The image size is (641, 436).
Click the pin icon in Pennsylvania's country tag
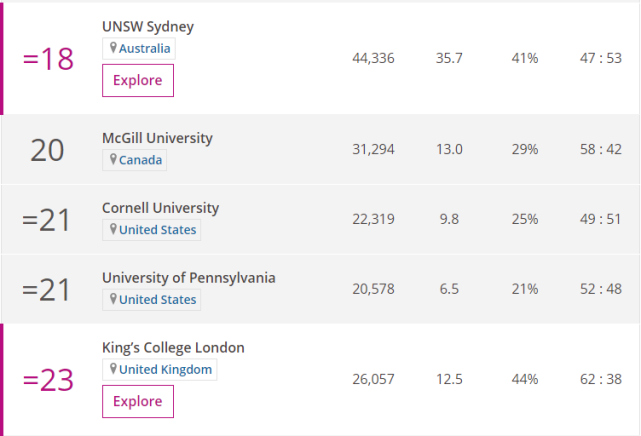[113, 300]
